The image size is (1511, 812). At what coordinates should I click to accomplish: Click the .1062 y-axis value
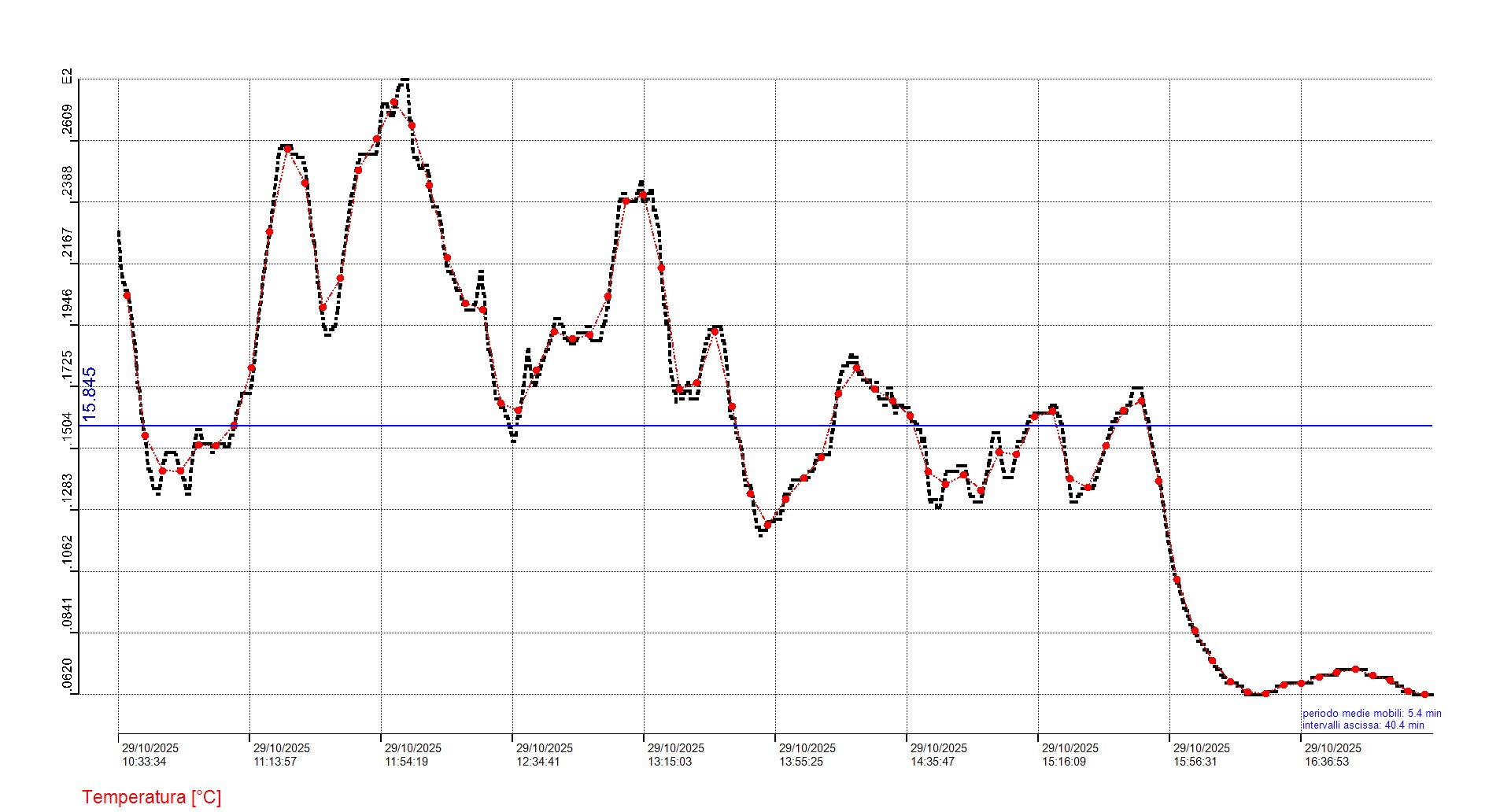click(68, 552)
